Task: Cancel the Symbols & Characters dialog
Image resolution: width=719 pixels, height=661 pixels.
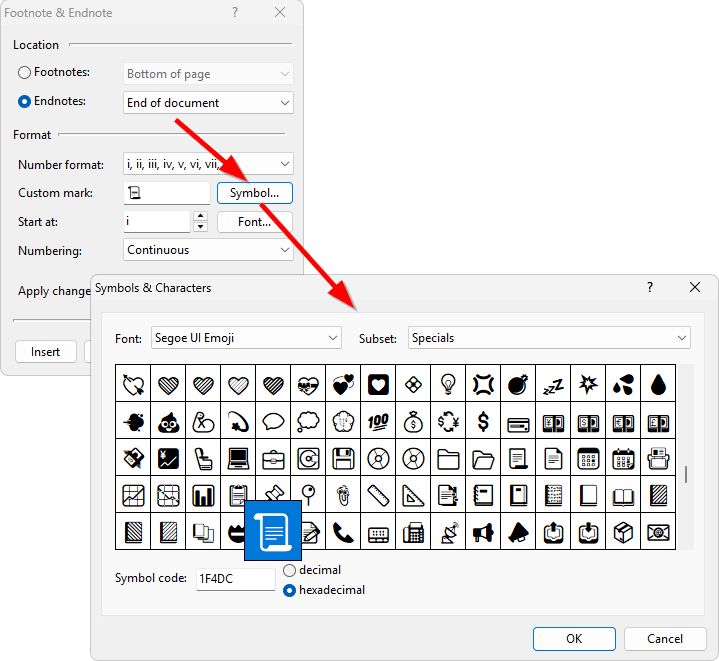Action: (x=665, y=639)
